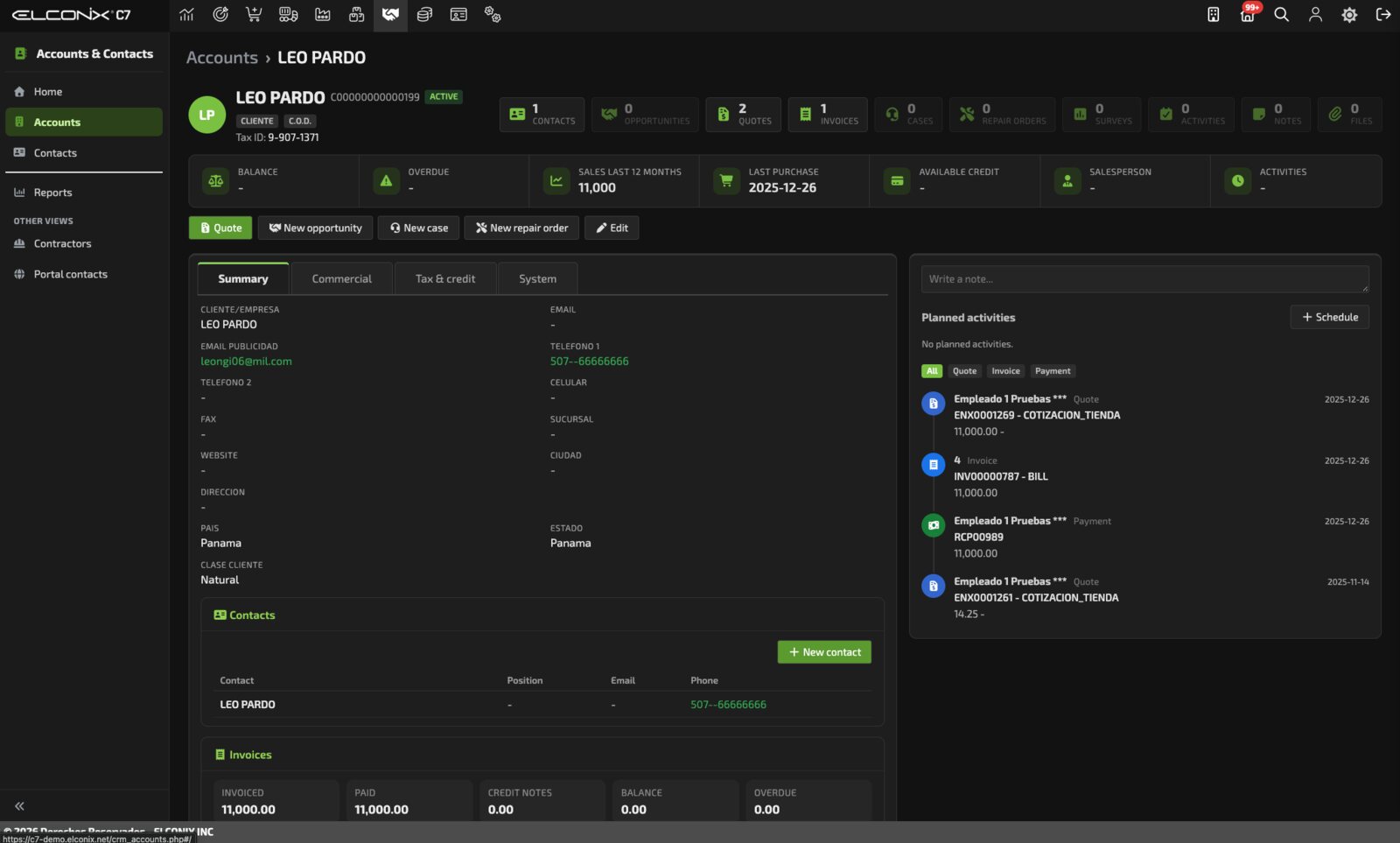Image resolution: width=1400 pixels, height=843 pixels.
Task: Open the 1 Invoices counter card
Action: [828, 115]
